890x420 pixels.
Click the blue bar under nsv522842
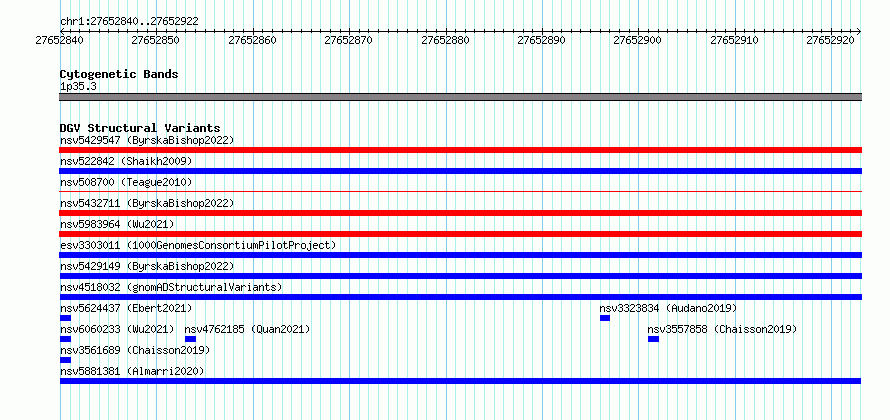point(460,171)
